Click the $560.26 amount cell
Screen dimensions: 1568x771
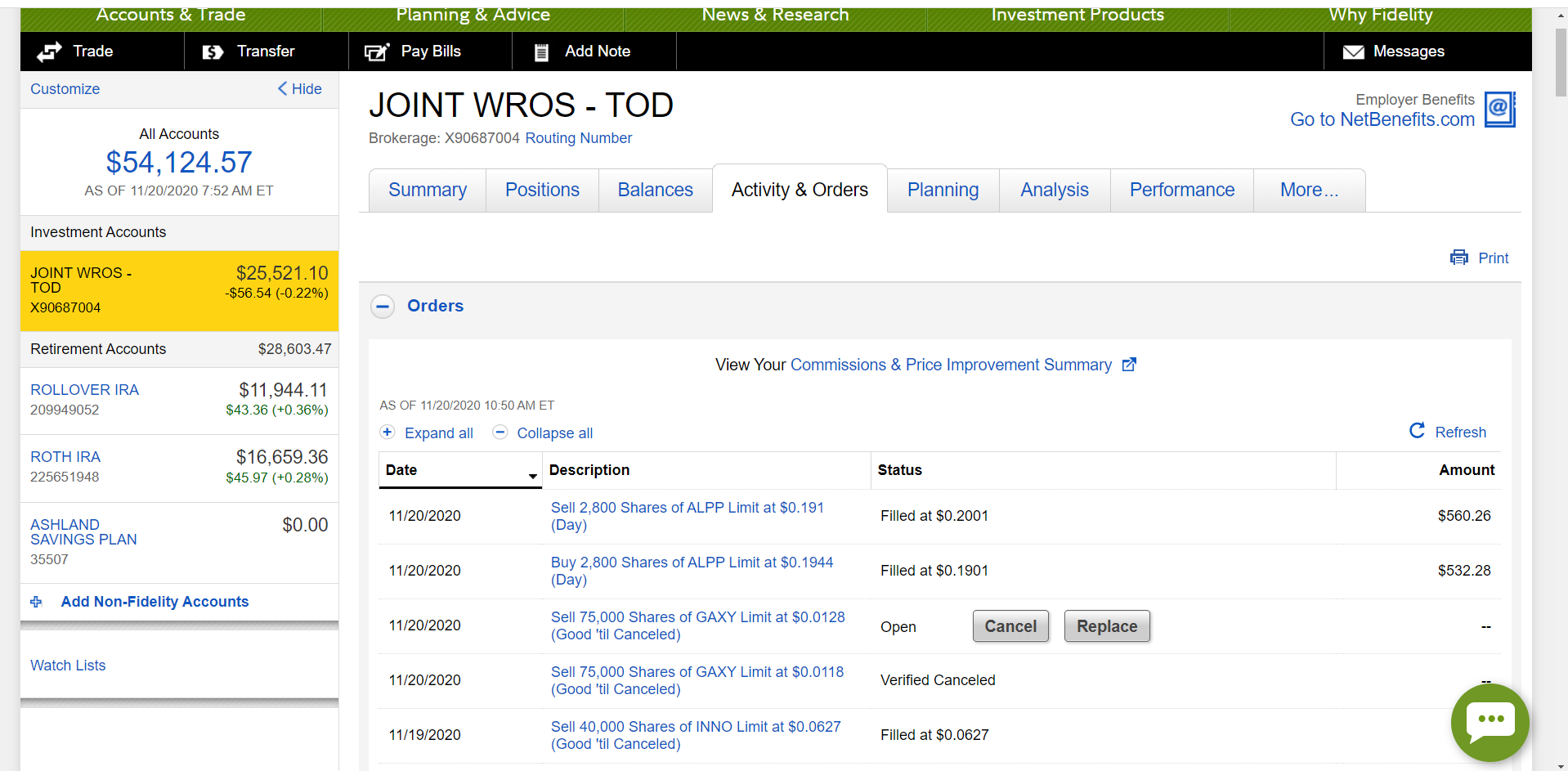click(1464, 516)
